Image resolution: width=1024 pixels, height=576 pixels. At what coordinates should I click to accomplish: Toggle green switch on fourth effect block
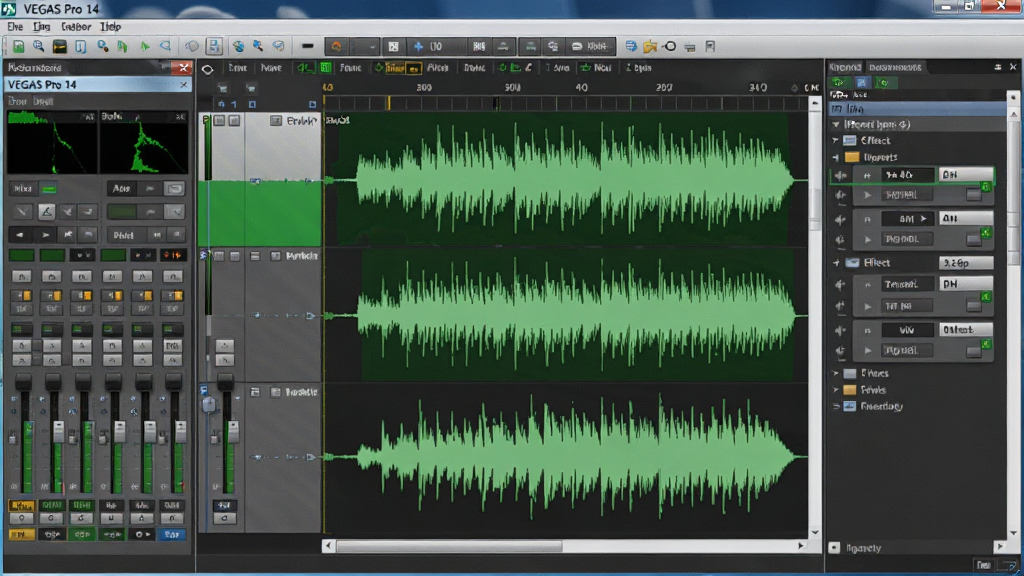click(x=985, y=343)
